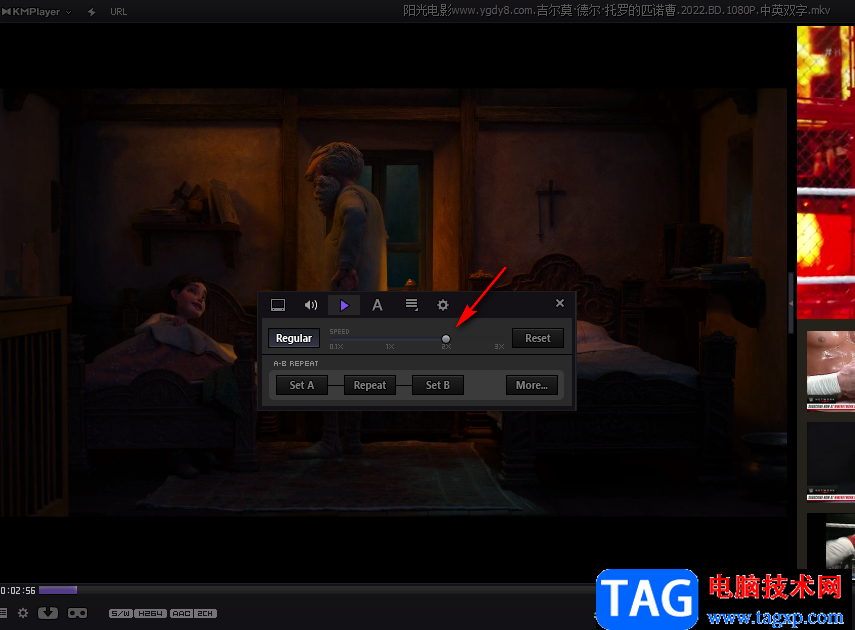Click the lightning bolt icon in title bar
855x630 pixels.
pyautogui.click(x=92, y=11)
